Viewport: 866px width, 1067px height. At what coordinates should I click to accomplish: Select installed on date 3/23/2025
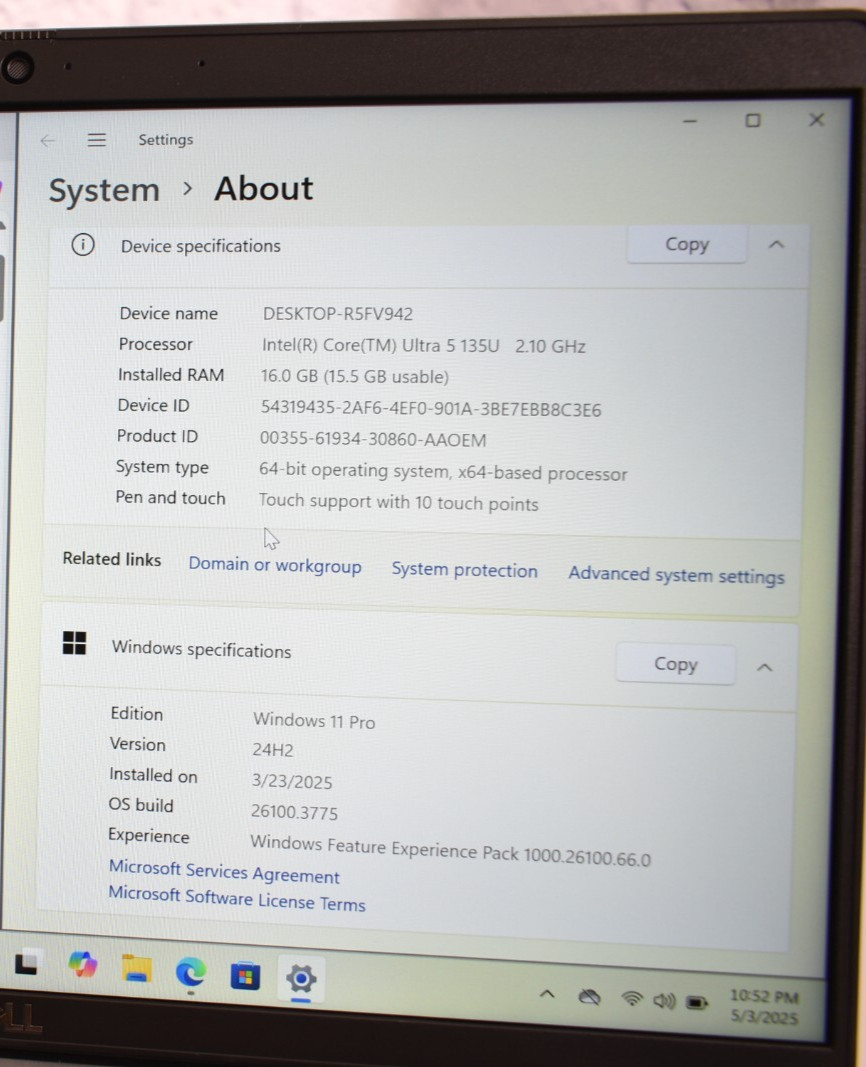tap(292, 781)
